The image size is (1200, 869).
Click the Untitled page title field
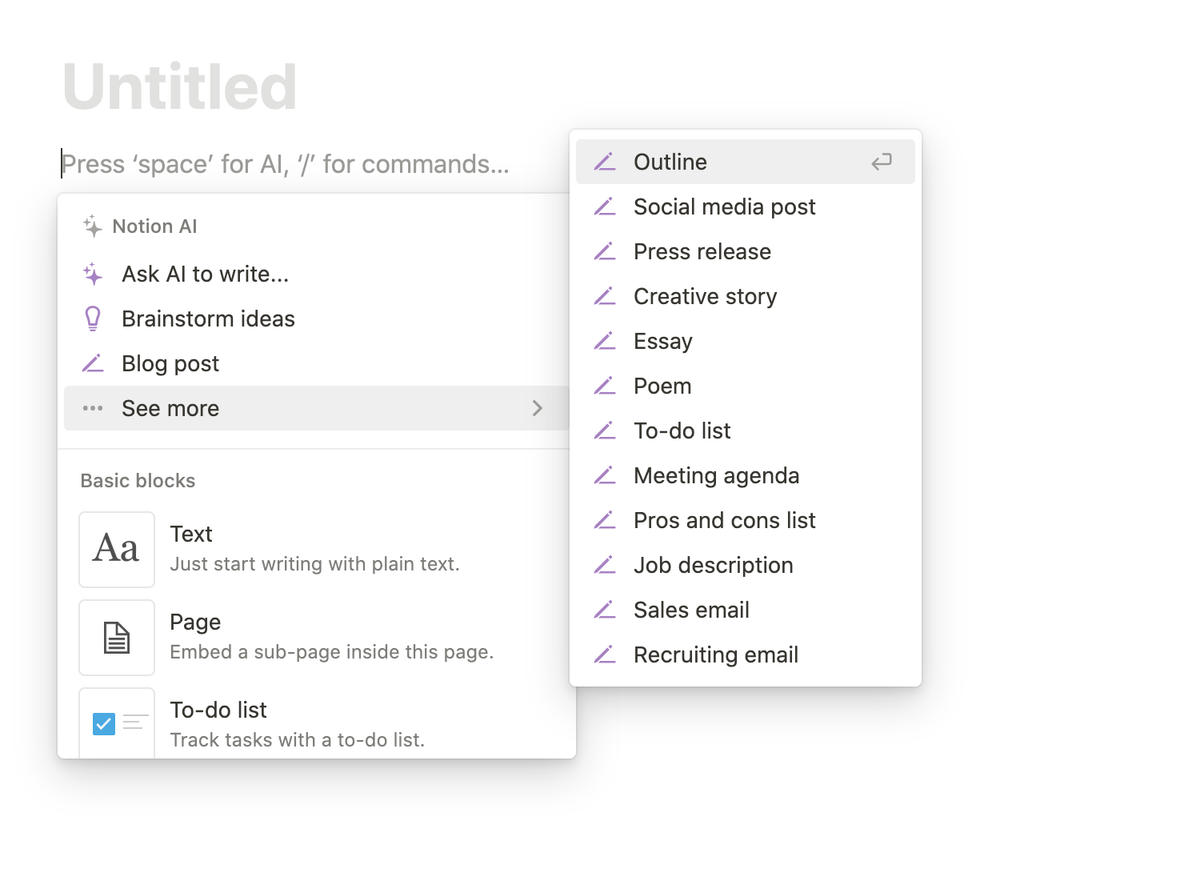(180, 87)
